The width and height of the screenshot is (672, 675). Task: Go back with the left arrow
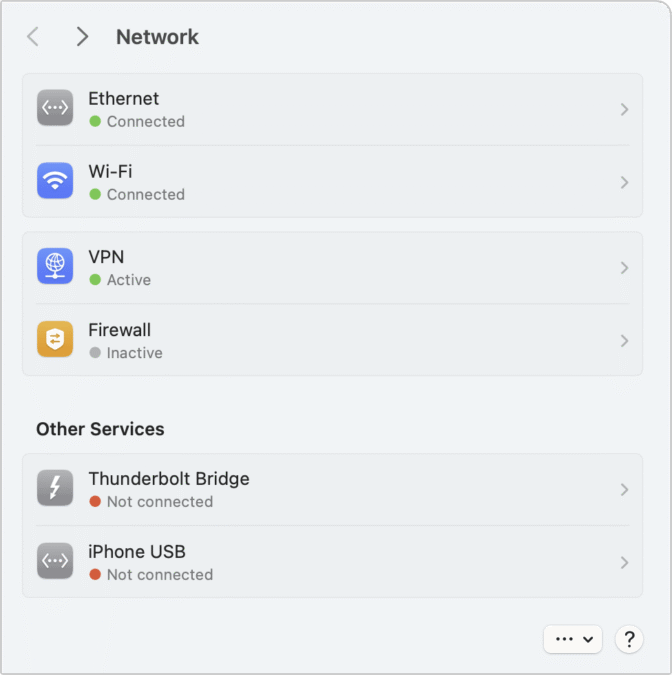pyautogui.click(x=33, y=36)
